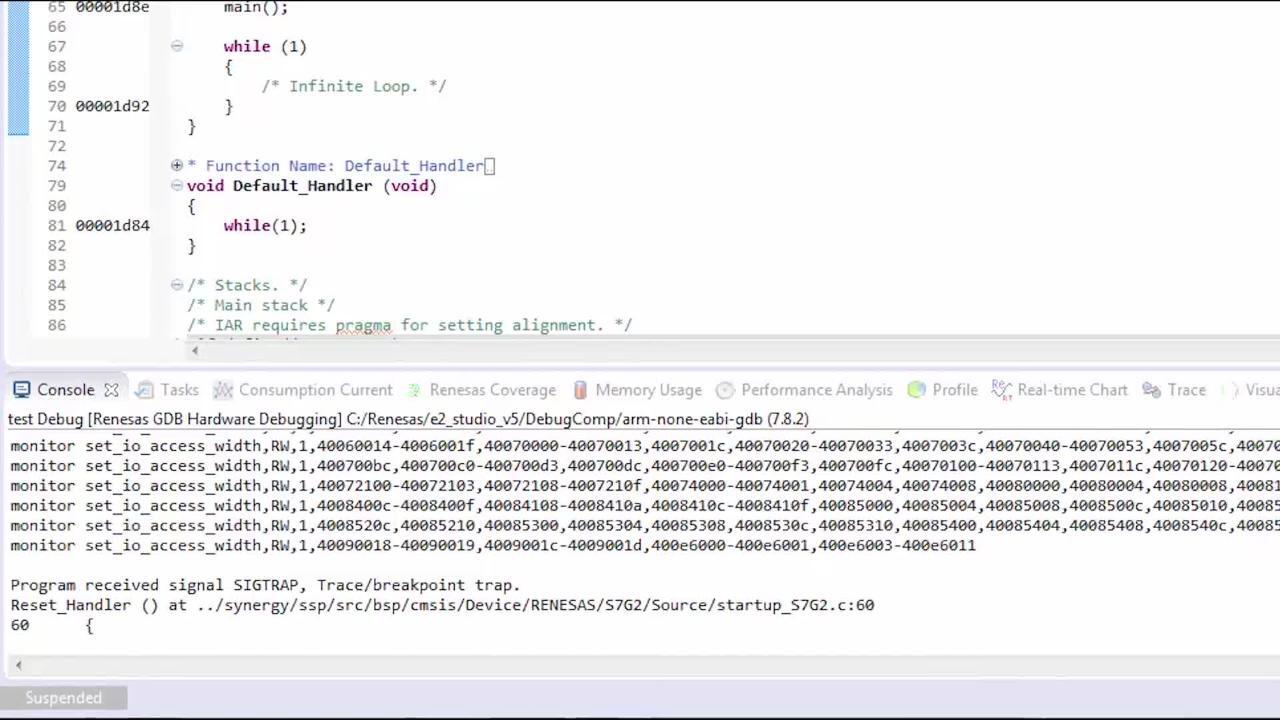Select the Consumption Current measurement icon
The height and width of the screenshot is (720, 1280).
(x=224, y=390)
